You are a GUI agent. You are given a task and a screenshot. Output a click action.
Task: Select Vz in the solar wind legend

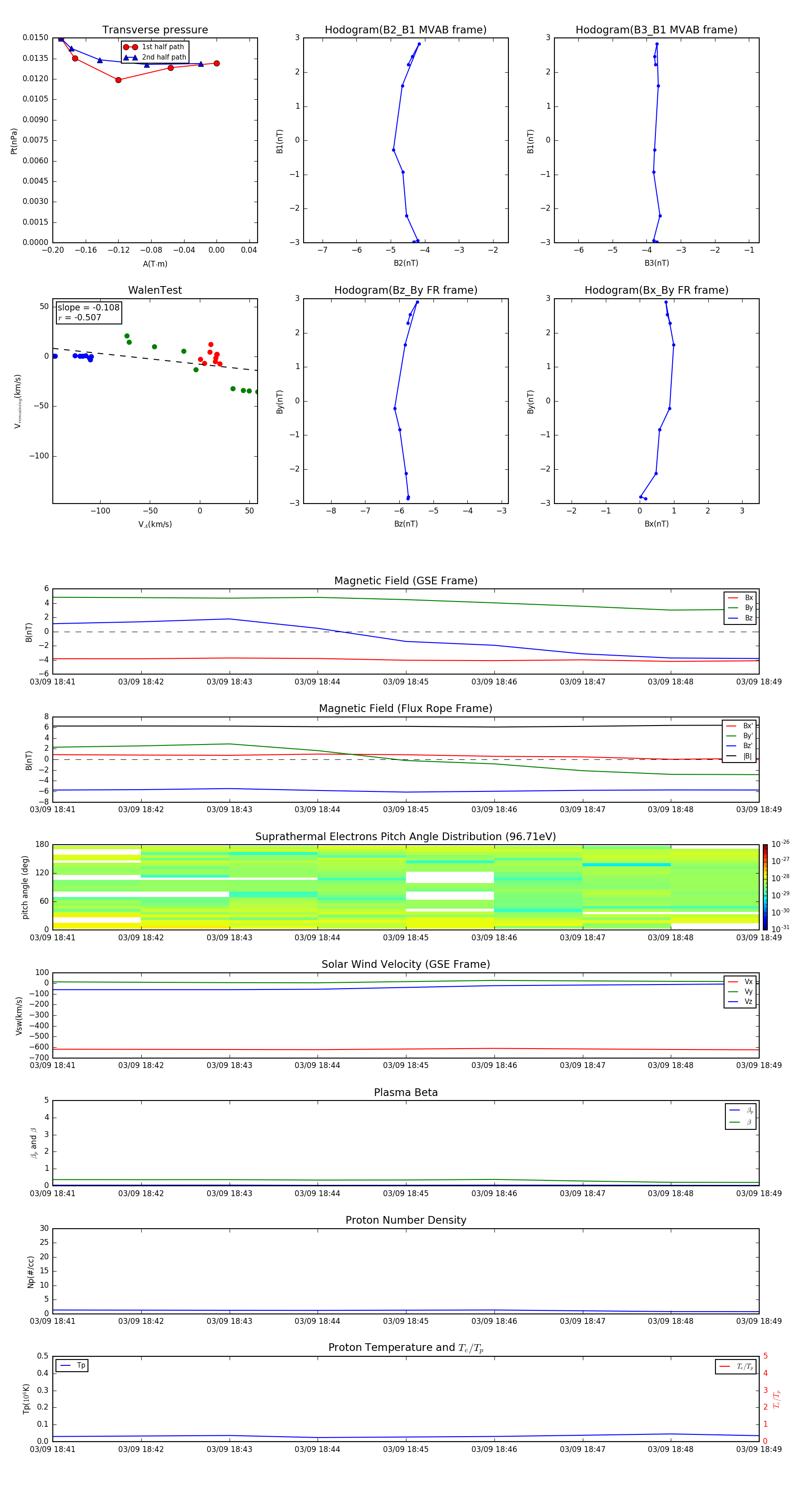click(x=741, y=1002)
